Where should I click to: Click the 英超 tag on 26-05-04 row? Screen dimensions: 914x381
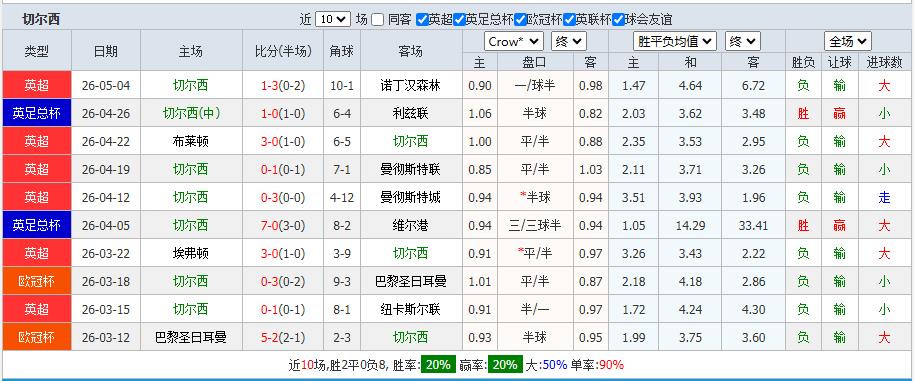(37, 85)
